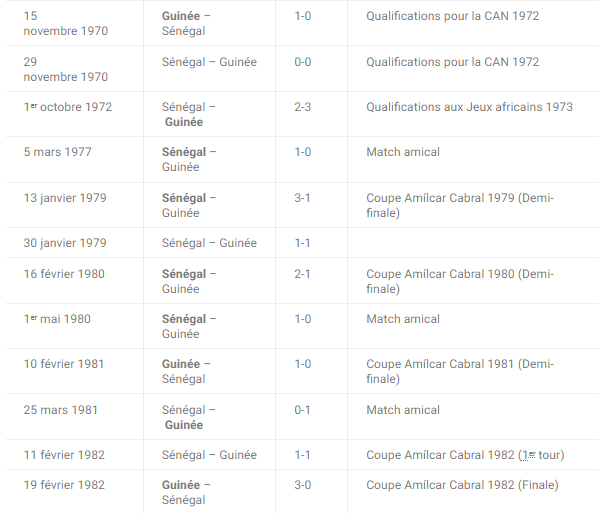
Task: Click the 0-1 score cell
Action: (303, 410)
